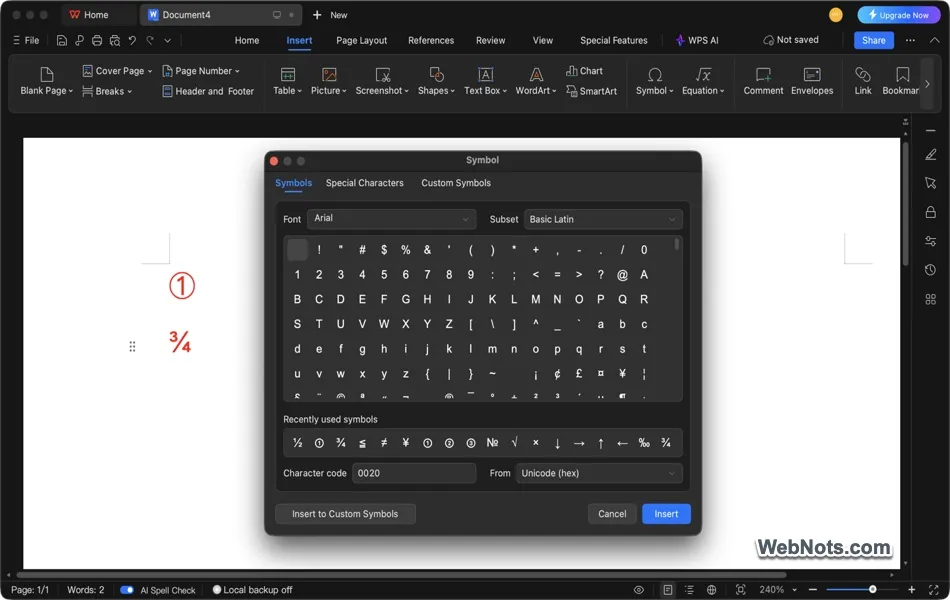950x600 pixels.
Task: Expand the Font dropdown showing Arial
Action: pos(392,219)
